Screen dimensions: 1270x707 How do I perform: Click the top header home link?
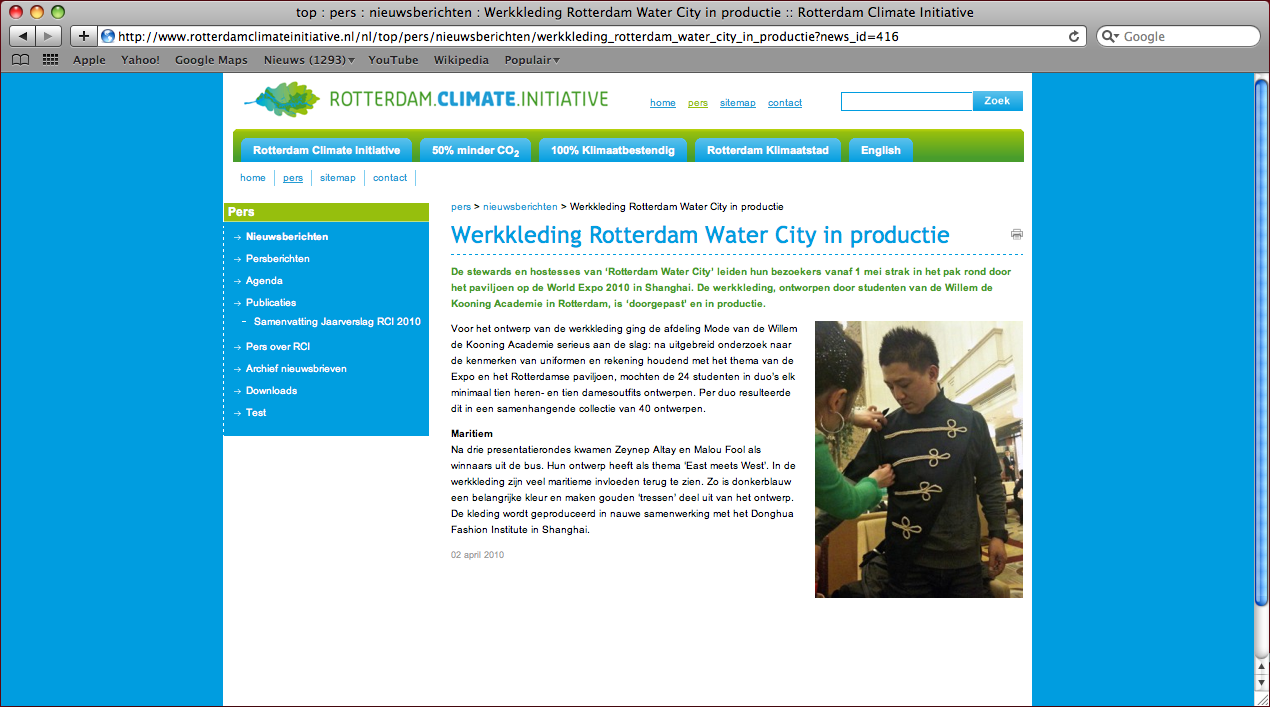(x=663, y=103)
